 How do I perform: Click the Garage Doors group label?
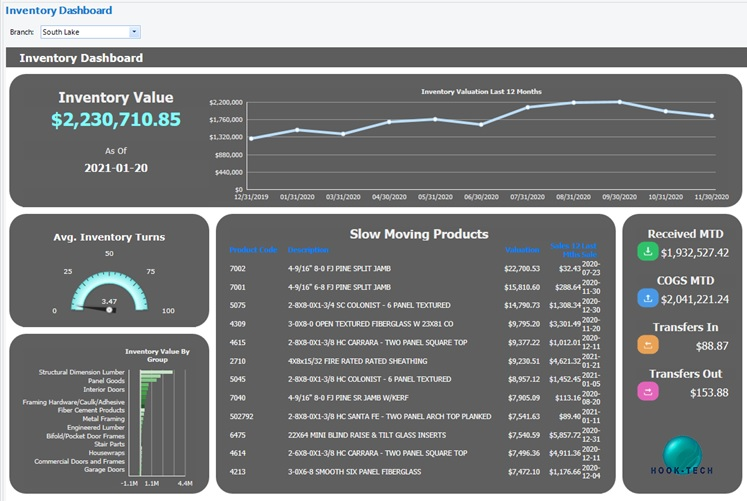point(104,470)
